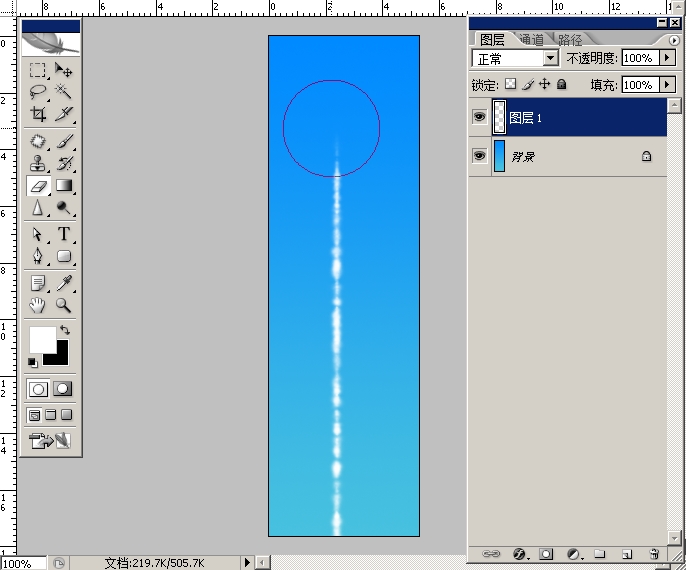Open the status bar info arrow menu
Image resolution: width=686 pixels, height=570 pixels.
(247, 562)
